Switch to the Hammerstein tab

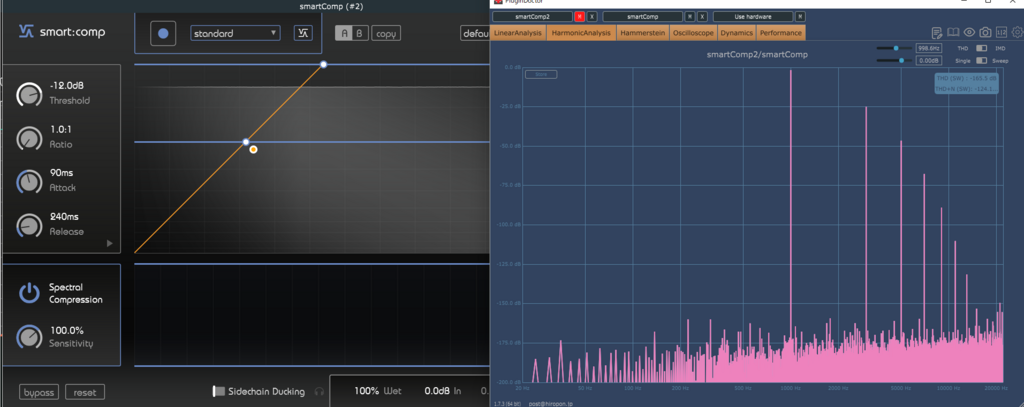643,33
